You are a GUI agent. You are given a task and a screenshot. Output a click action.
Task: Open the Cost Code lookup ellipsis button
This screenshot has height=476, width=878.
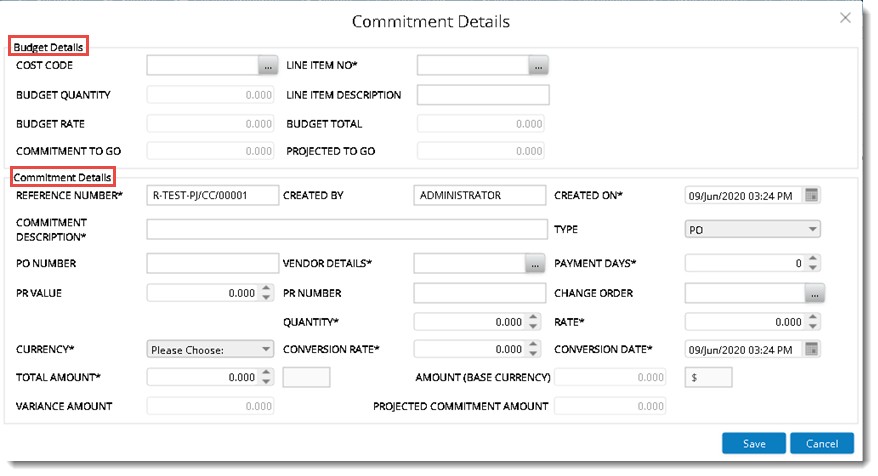(x=268, y=66)
